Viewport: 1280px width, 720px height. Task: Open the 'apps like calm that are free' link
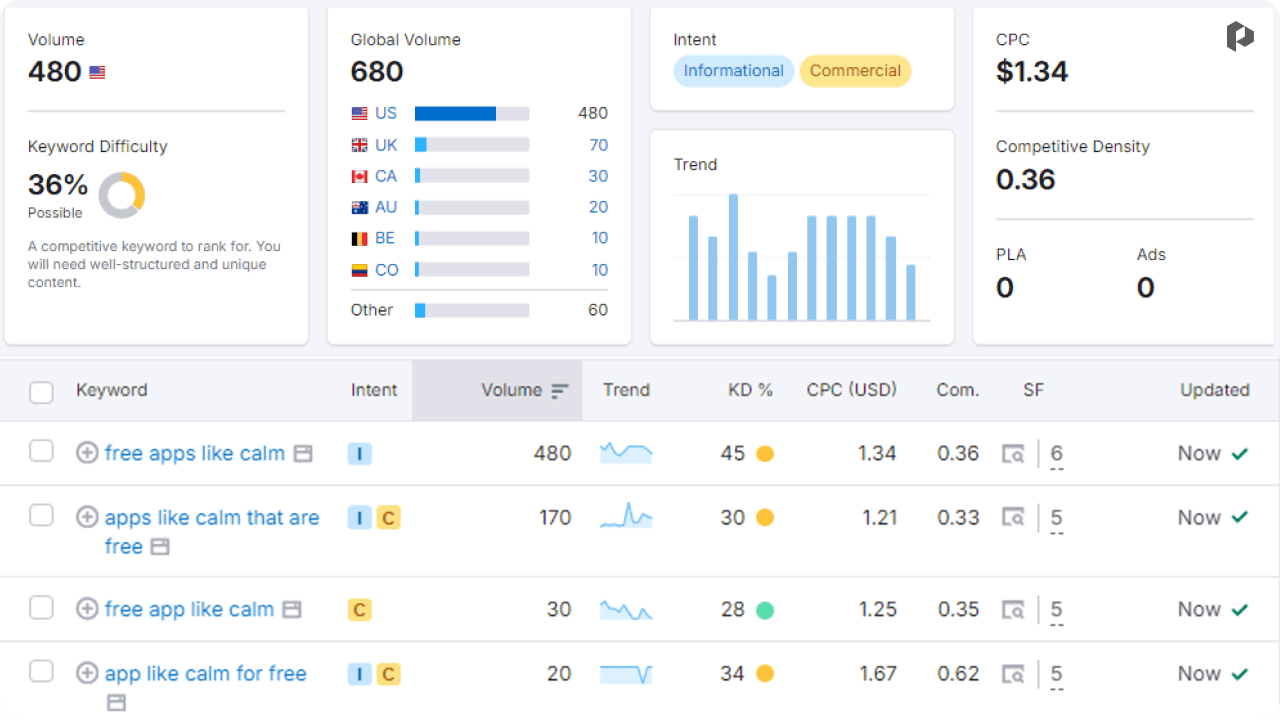point(212,531)
